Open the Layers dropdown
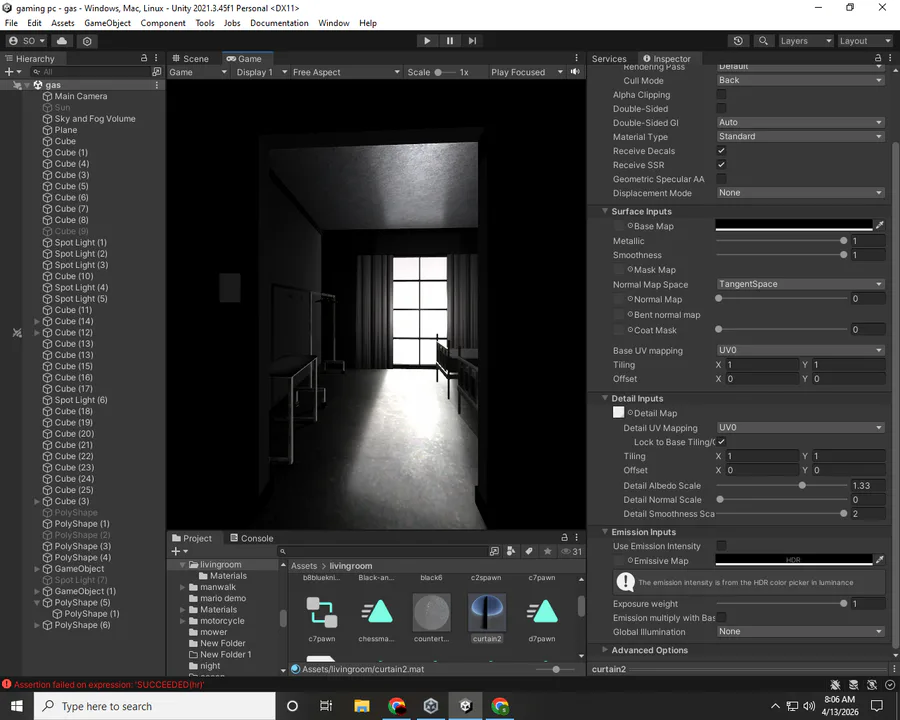This screenshot has height=720, width=900. pyautogui.click(x=805, y=41)
